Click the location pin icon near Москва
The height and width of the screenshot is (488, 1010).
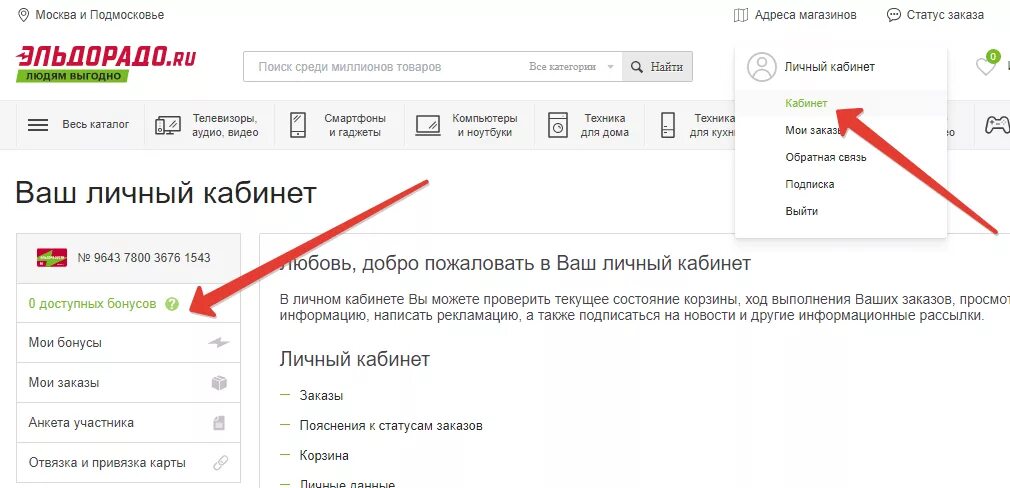(x=23, y=14)
